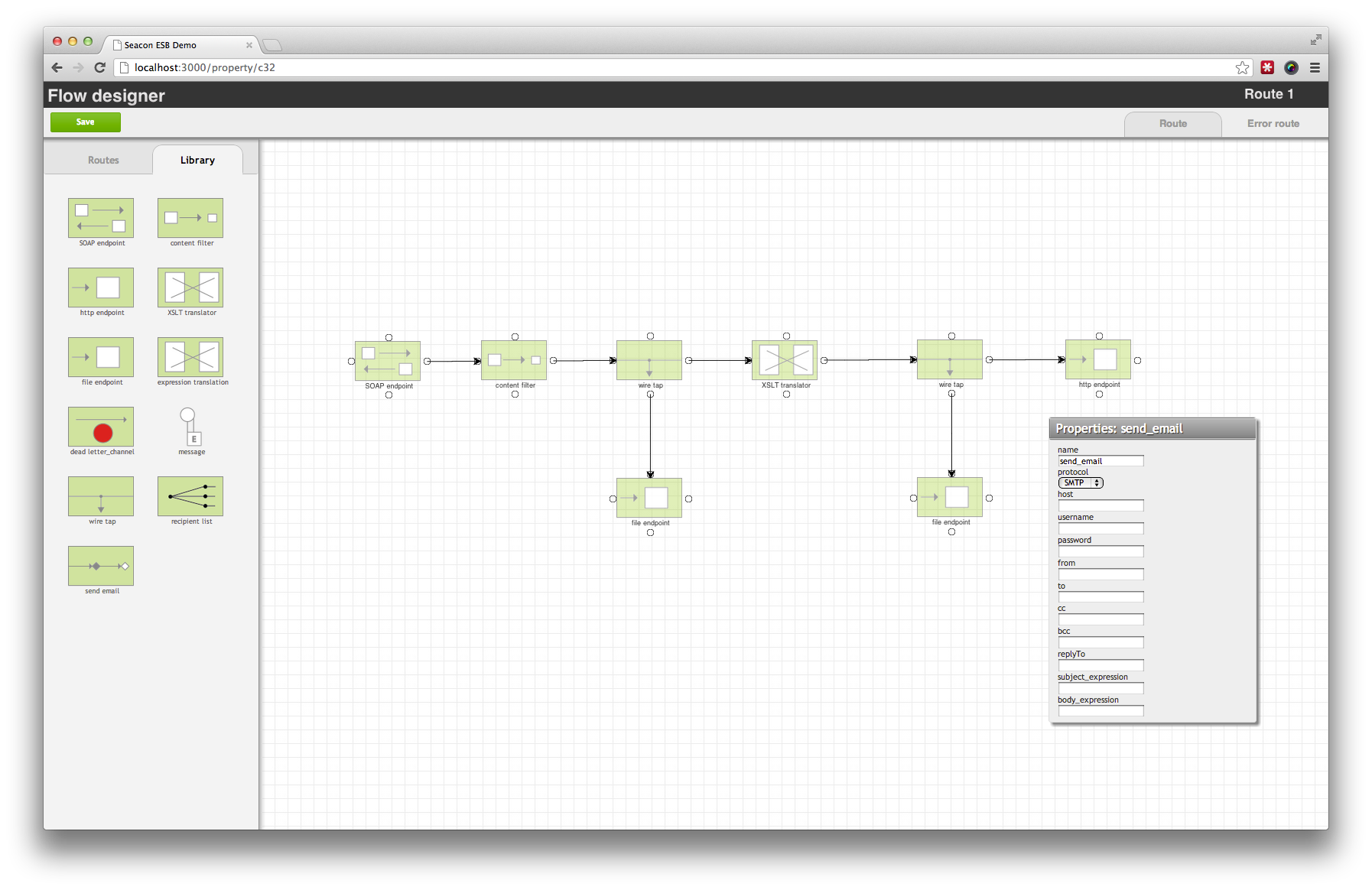1372x890 pixels.
Task: Switch to the Routes tab
Action: [x=103, y=160]
